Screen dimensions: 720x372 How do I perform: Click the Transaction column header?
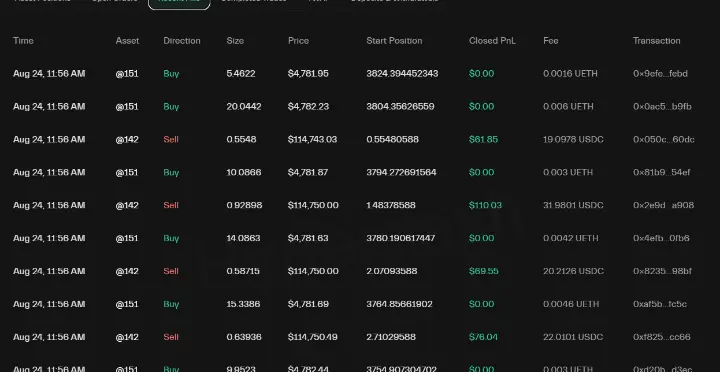coord(656,41)
